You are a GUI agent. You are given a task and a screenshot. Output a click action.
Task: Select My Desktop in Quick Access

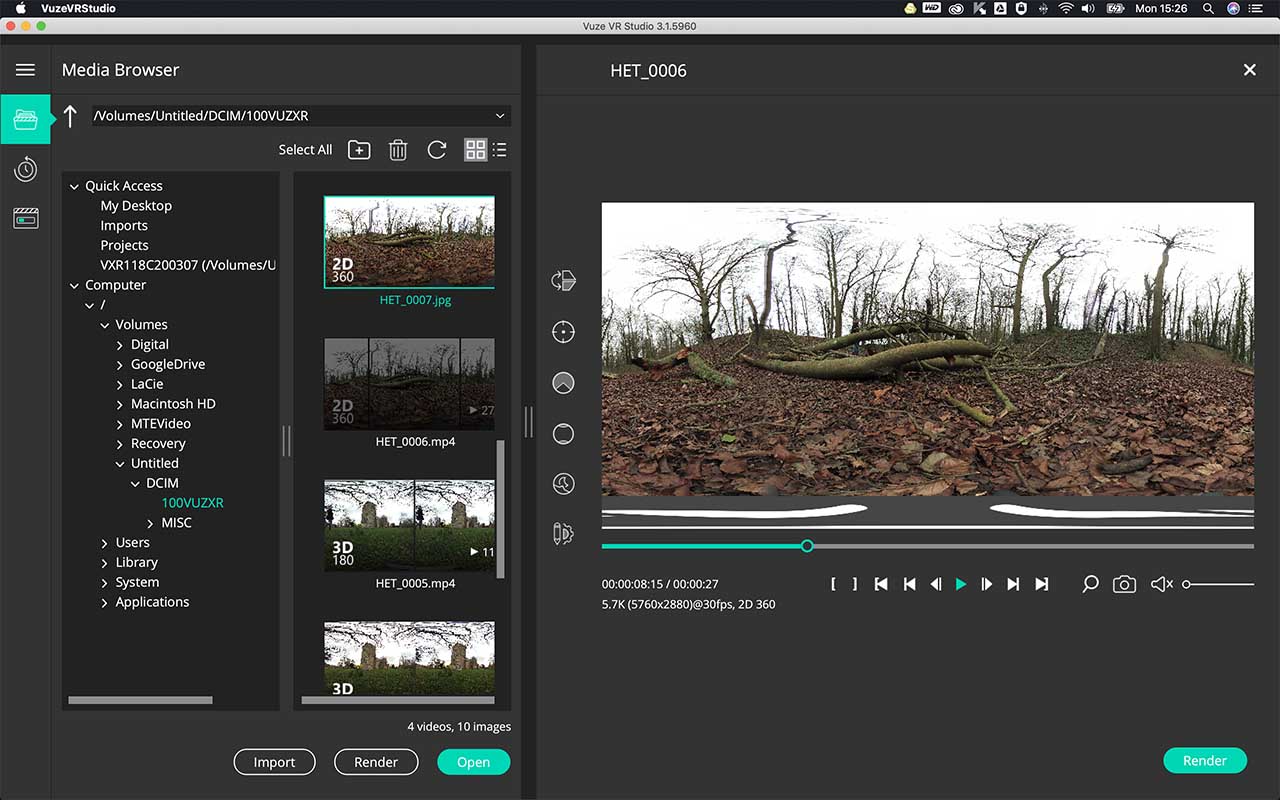136,206
